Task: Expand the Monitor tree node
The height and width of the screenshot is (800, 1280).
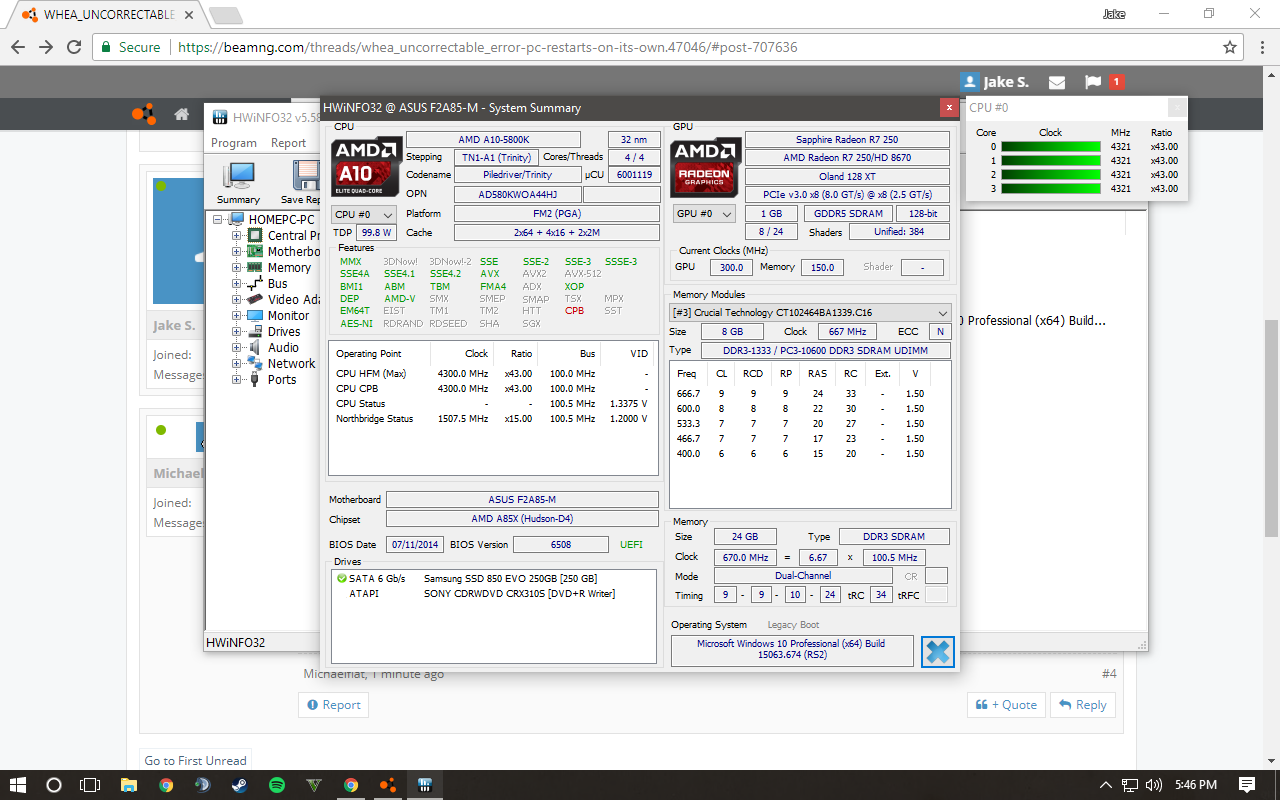Action: coord(237,315)
